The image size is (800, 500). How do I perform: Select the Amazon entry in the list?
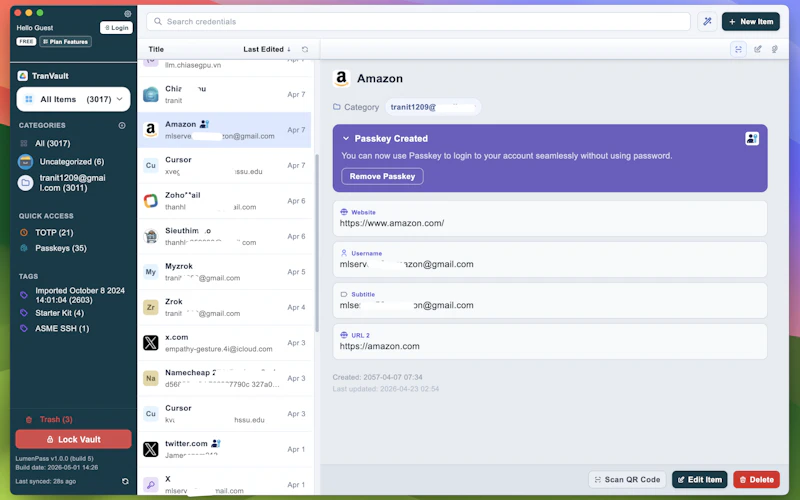click(224, 130)
